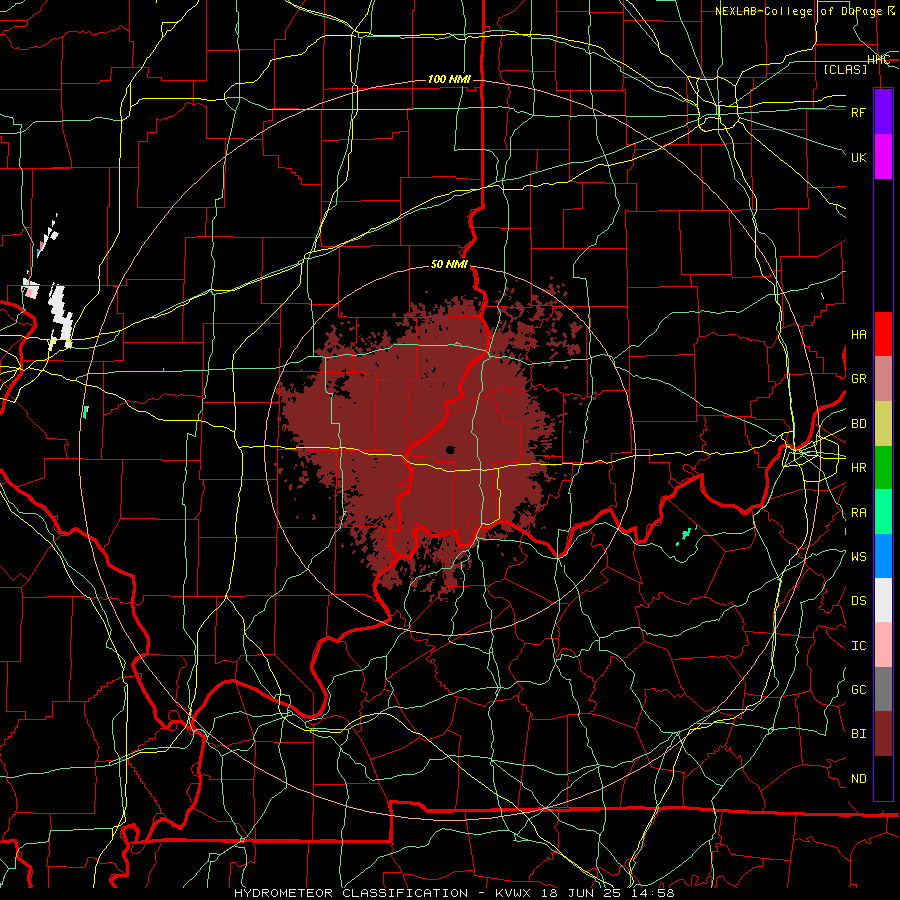Click the BI dark-red legend swatch
This screenshot has height=900, width=900.
point(883,734)
